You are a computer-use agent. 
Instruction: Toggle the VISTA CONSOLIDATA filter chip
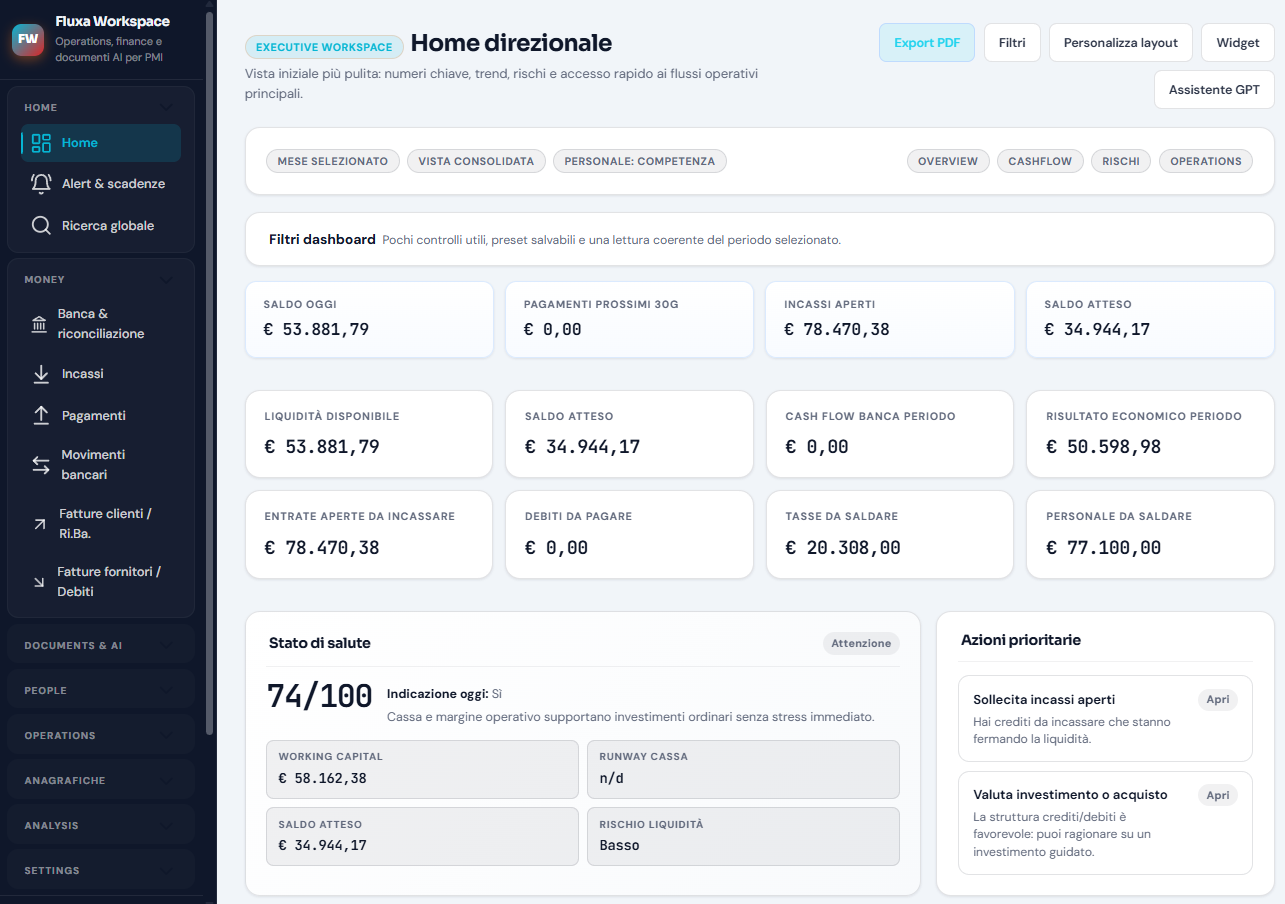(x=476, y=160)
